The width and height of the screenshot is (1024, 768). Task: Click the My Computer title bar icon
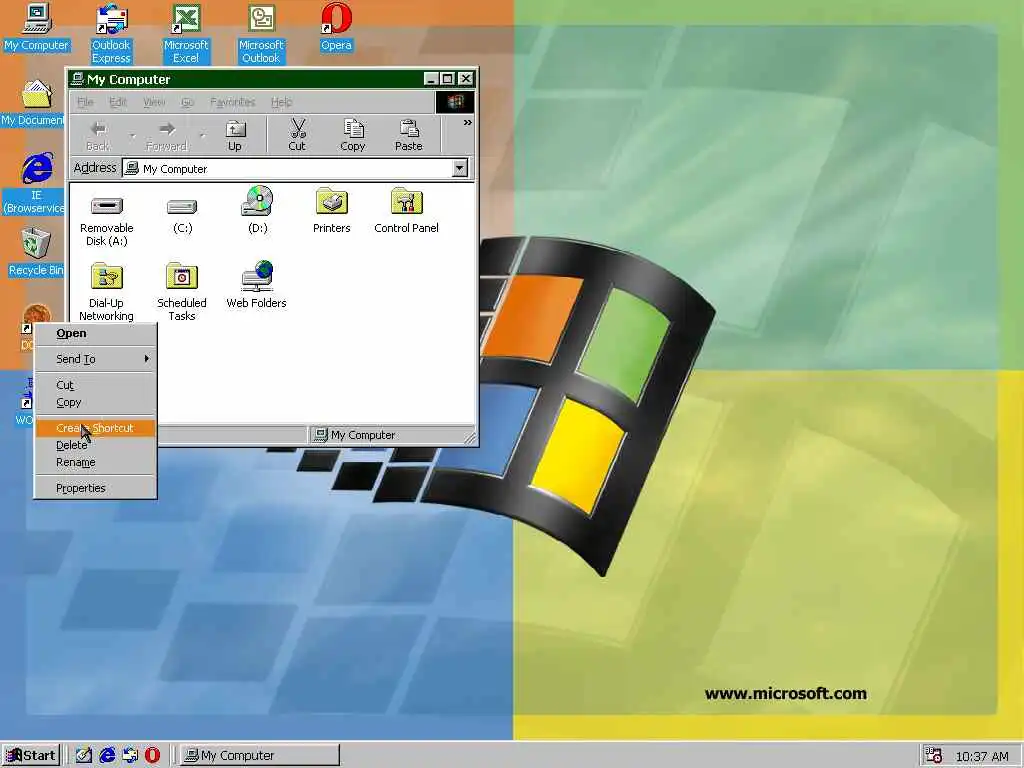point(78,79)
